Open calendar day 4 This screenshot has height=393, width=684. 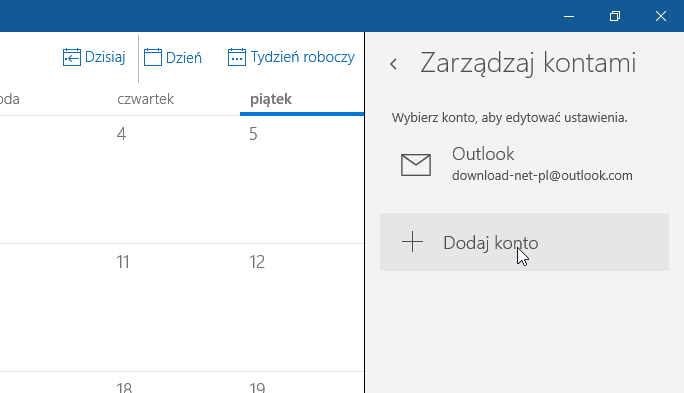[x=121, y=134]
